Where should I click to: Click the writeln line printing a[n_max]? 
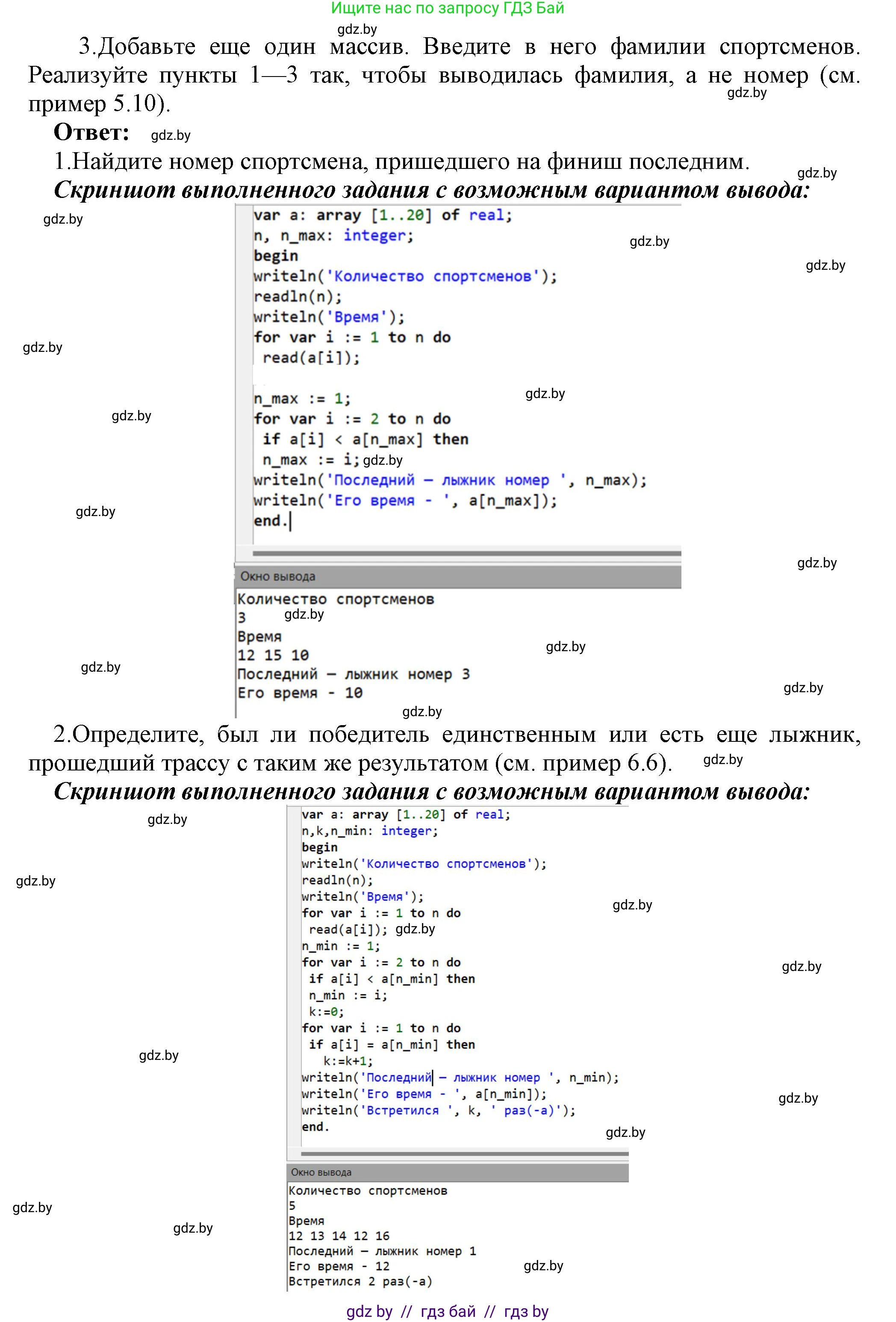405,501
